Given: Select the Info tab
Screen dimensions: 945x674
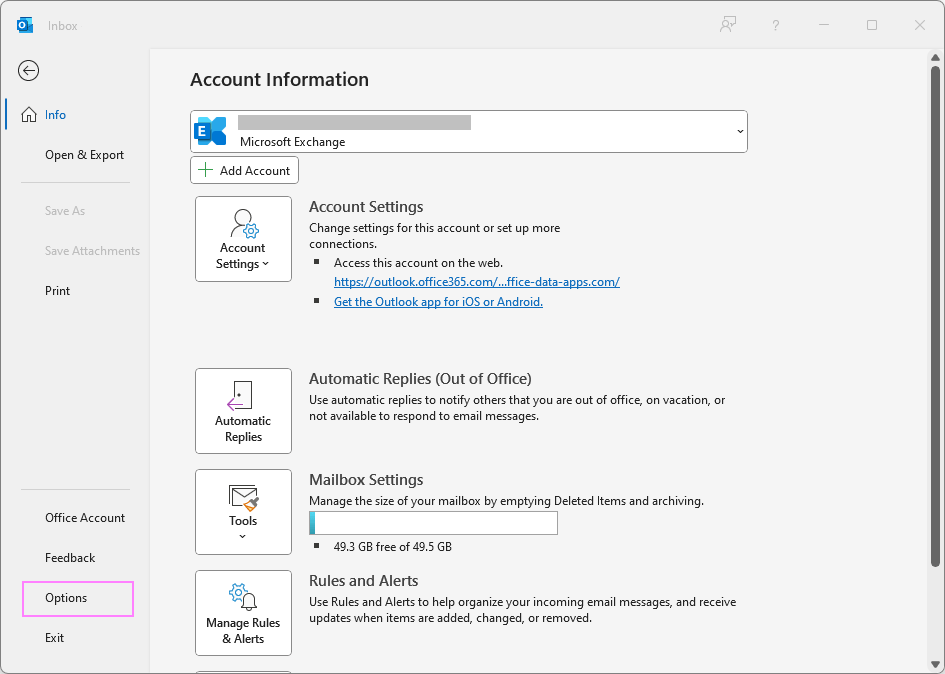Looking at the screenshot, I should point(55,115).
